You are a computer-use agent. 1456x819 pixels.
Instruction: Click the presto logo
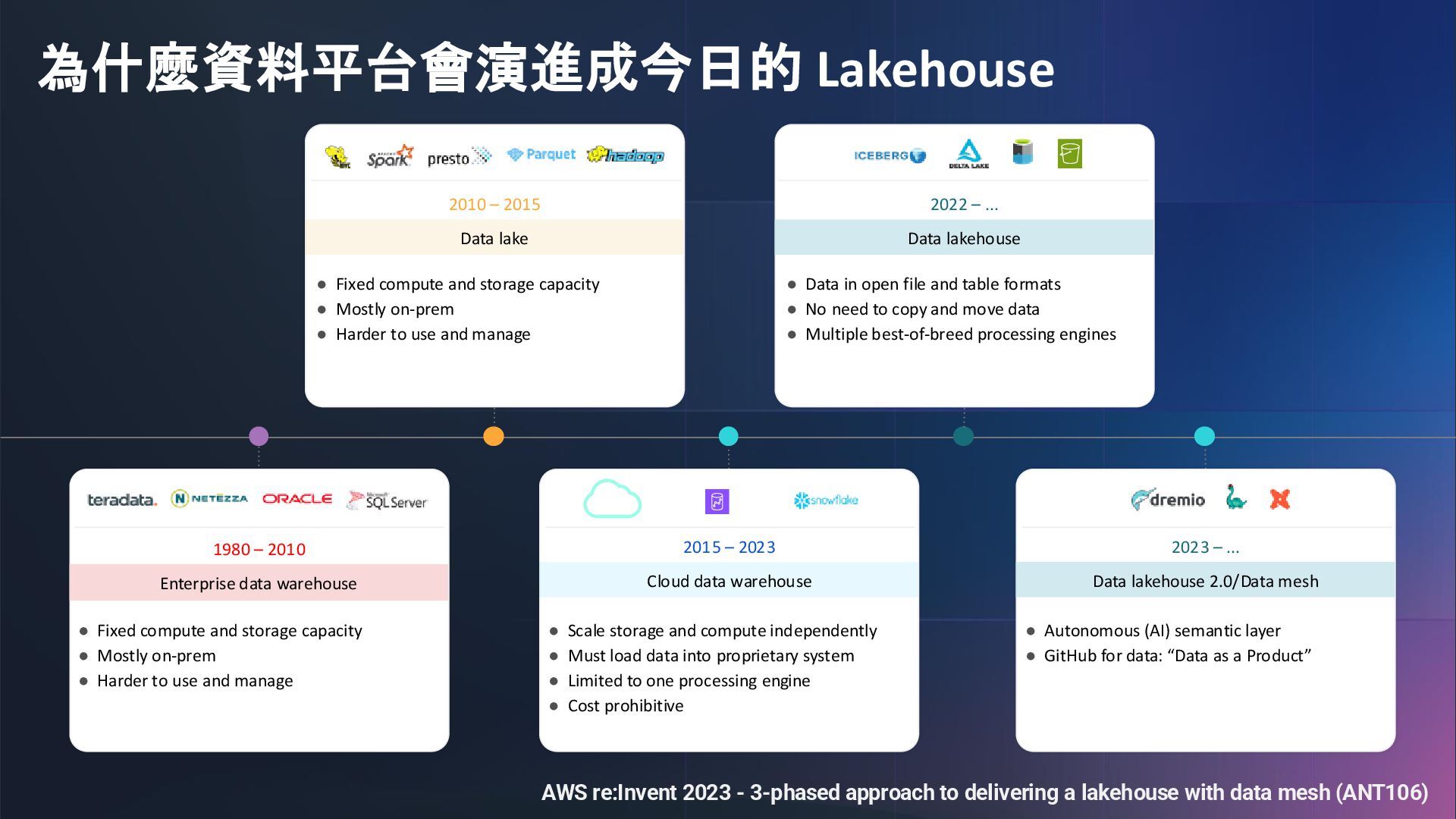[x=460, y=158]
